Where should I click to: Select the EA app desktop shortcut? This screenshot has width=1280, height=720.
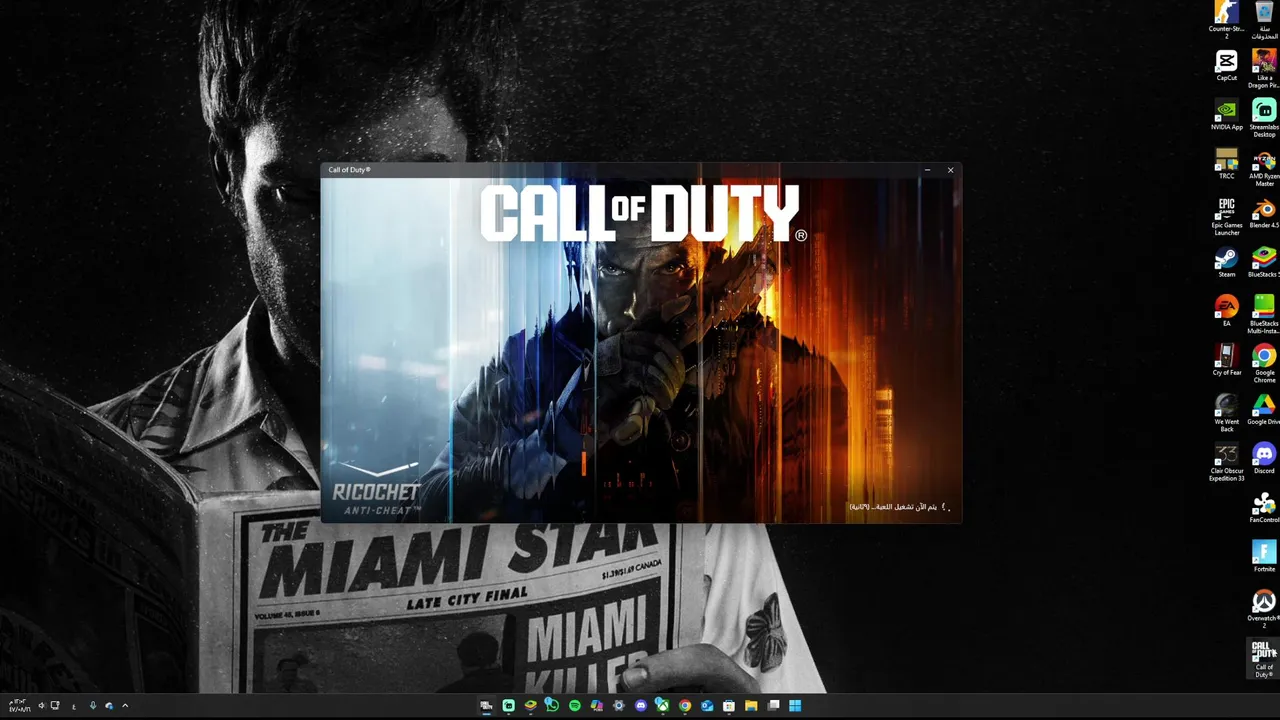point(1227,310)
